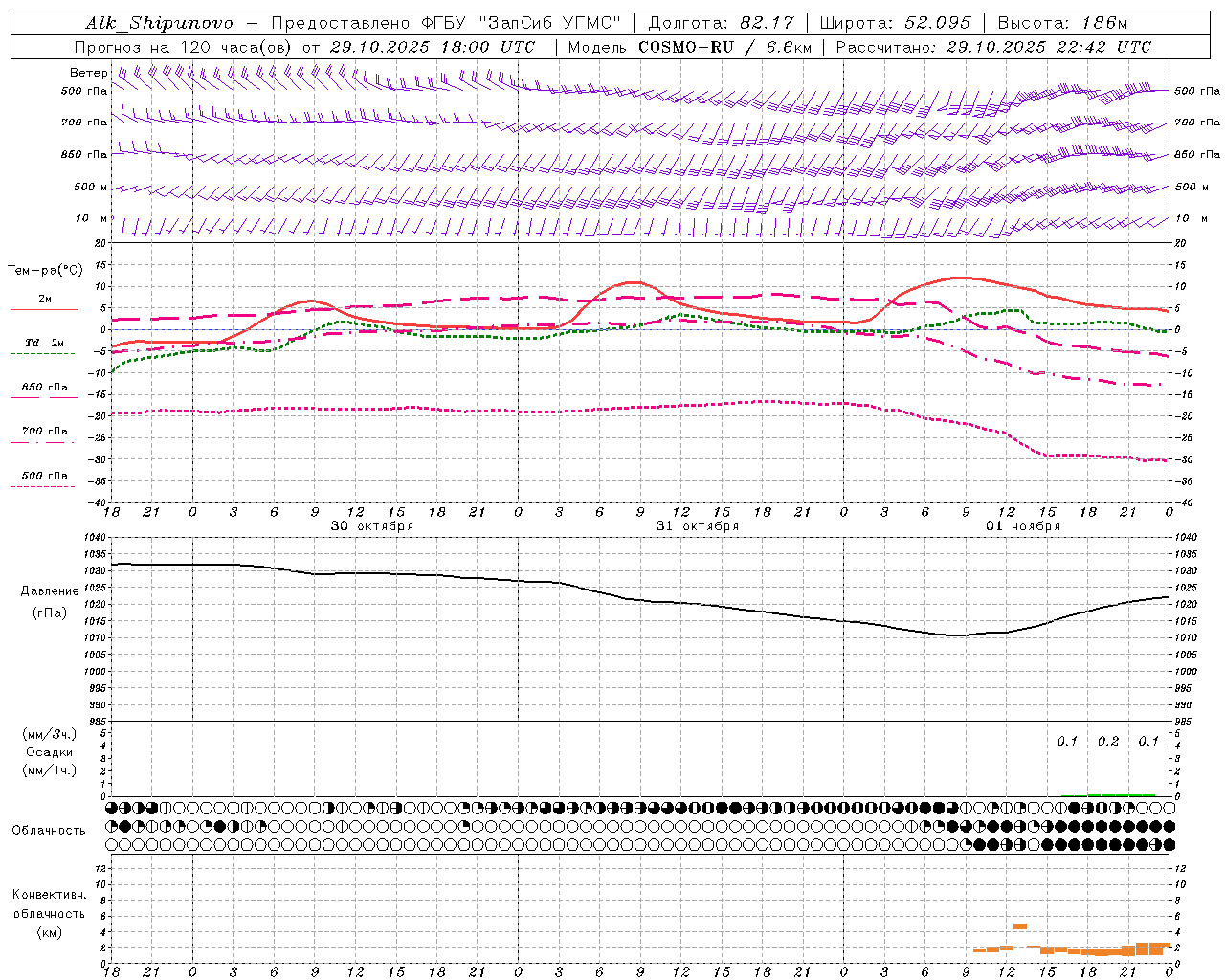The image size is (1225, 980).
Task: Click the "Осадки" precipitation label
Action: [50, 752]
